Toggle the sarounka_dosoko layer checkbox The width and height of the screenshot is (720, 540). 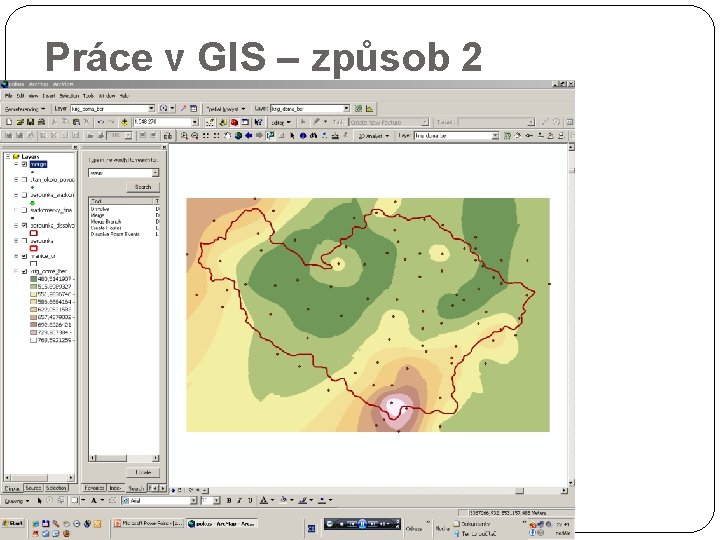(x=25, y=225)
